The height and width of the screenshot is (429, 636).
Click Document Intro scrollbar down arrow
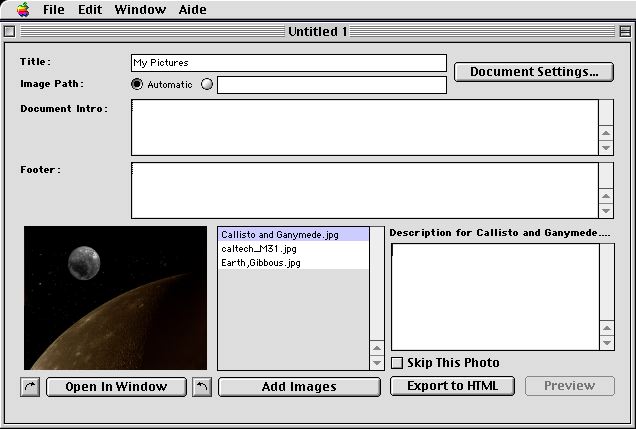coord(606,148)
